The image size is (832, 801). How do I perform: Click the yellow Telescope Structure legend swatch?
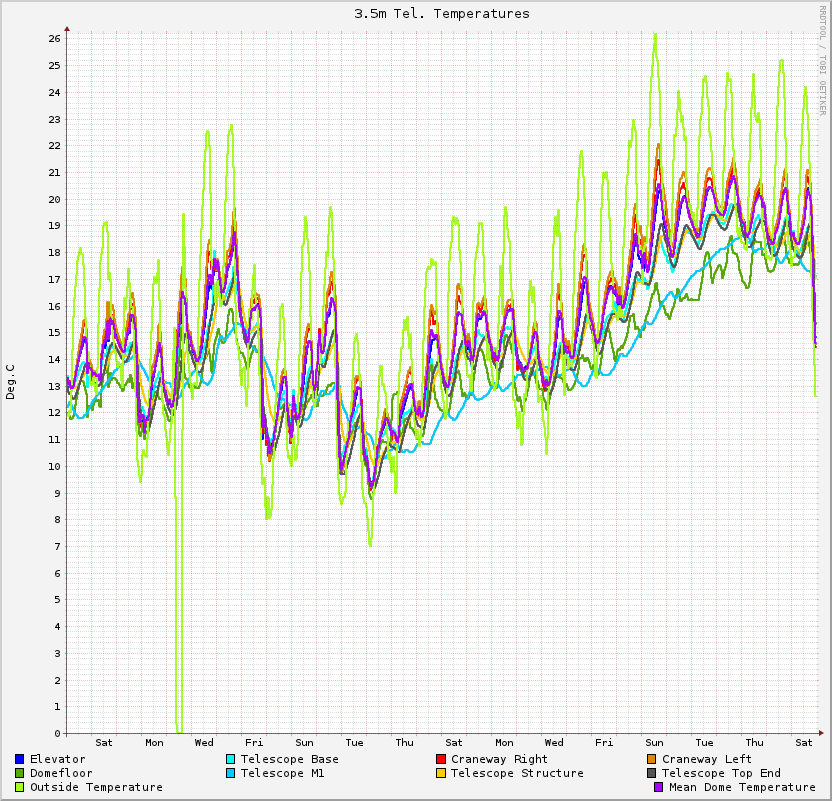(441, 774)
